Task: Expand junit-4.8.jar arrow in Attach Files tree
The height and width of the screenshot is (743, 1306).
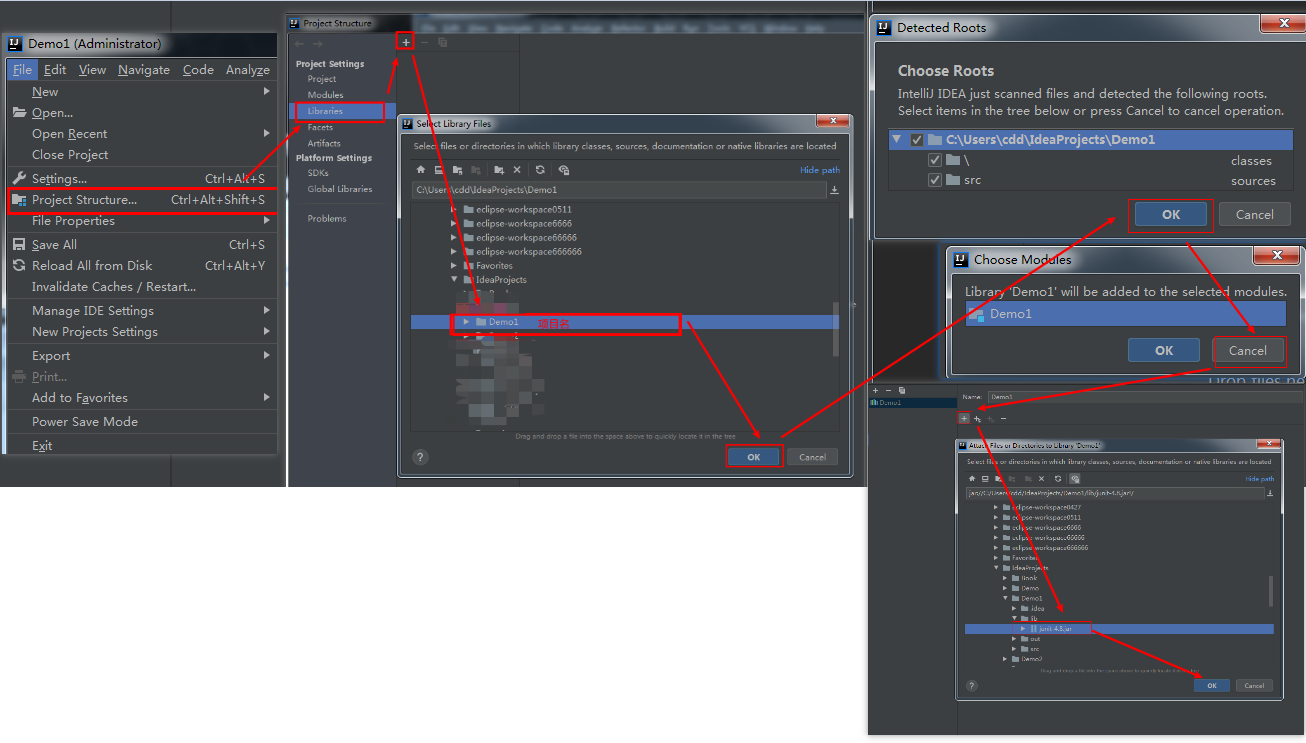Action: coord(1023,629)
